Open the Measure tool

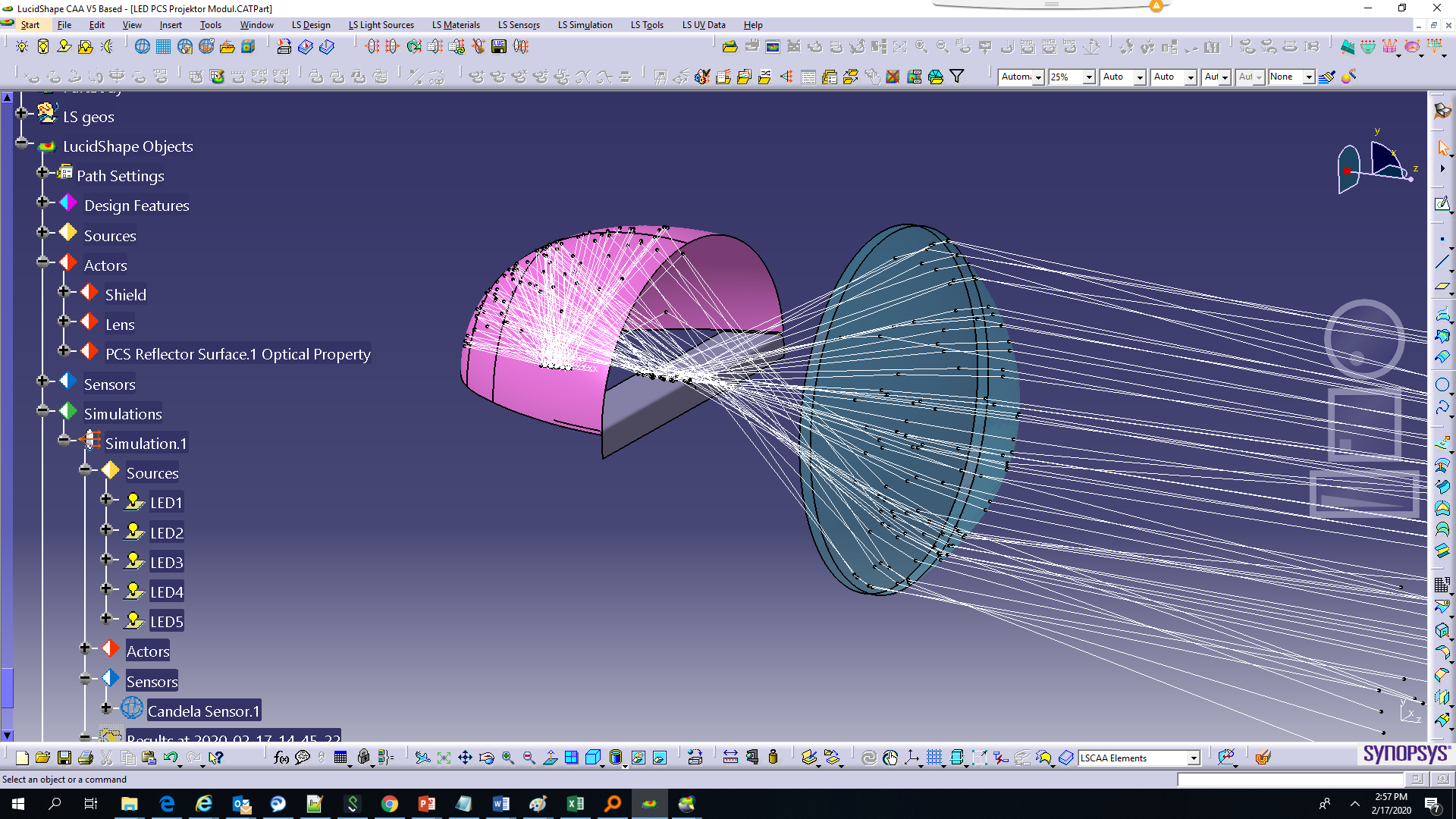731,757
